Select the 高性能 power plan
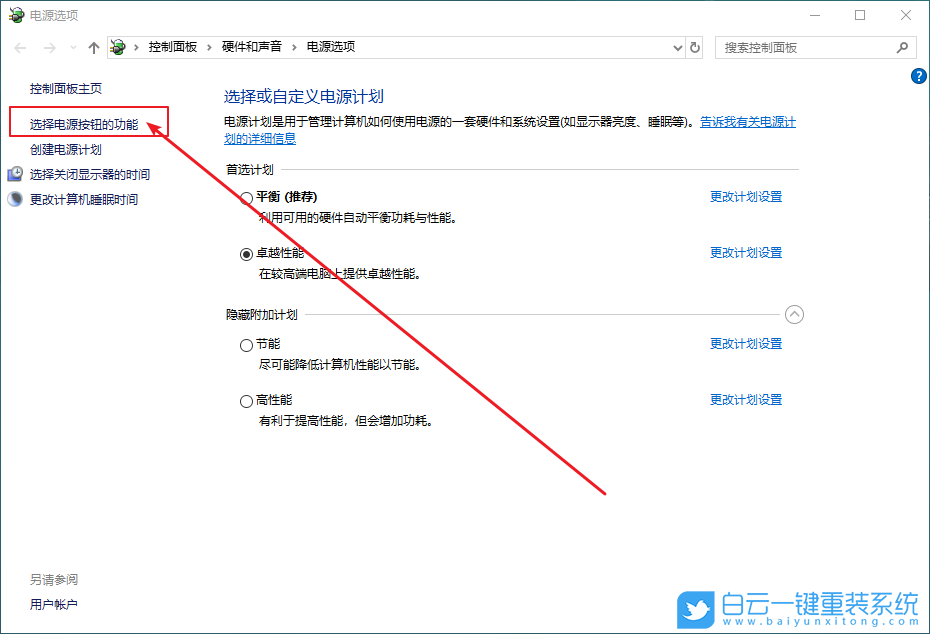 pos(246,400)
